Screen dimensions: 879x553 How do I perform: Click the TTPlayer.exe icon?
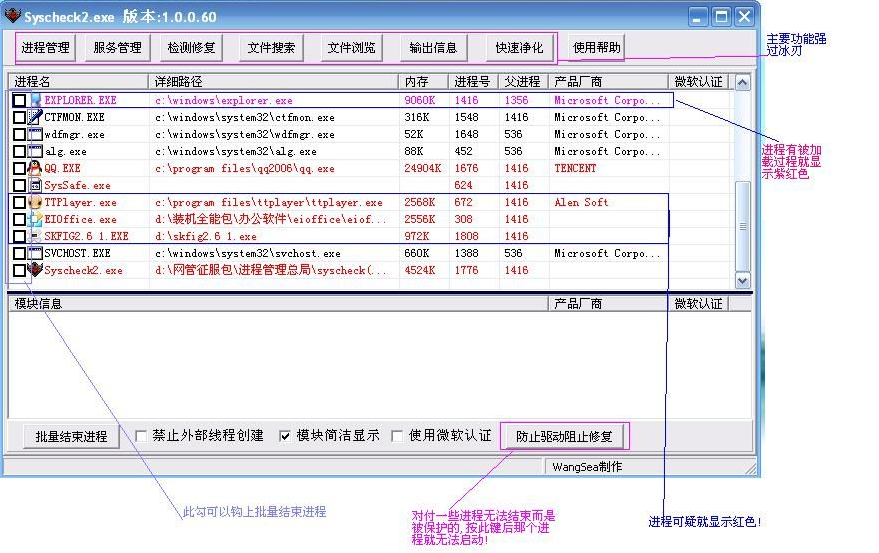click(36, 202)
